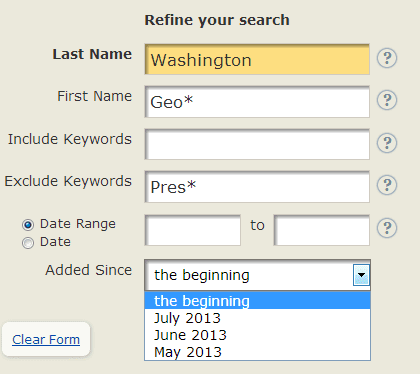
Task: Collapse Added Since dropdown via arrow button
Action: click(361, 275)
